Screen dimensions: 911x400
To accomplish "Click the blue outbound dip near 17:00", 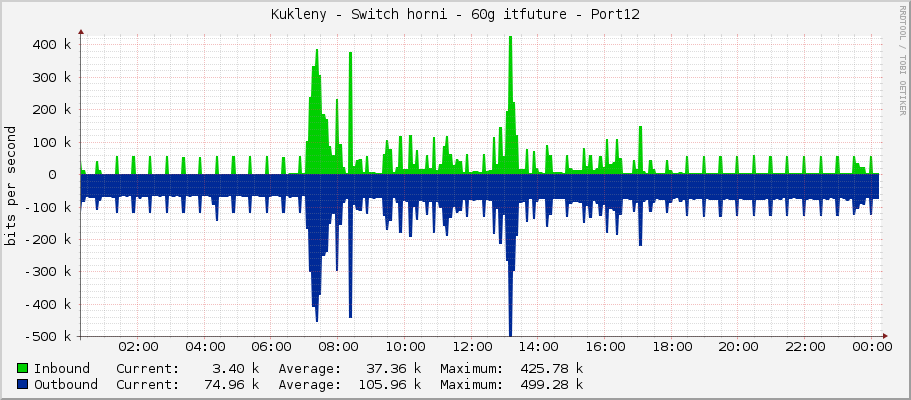I will (640, 210).
